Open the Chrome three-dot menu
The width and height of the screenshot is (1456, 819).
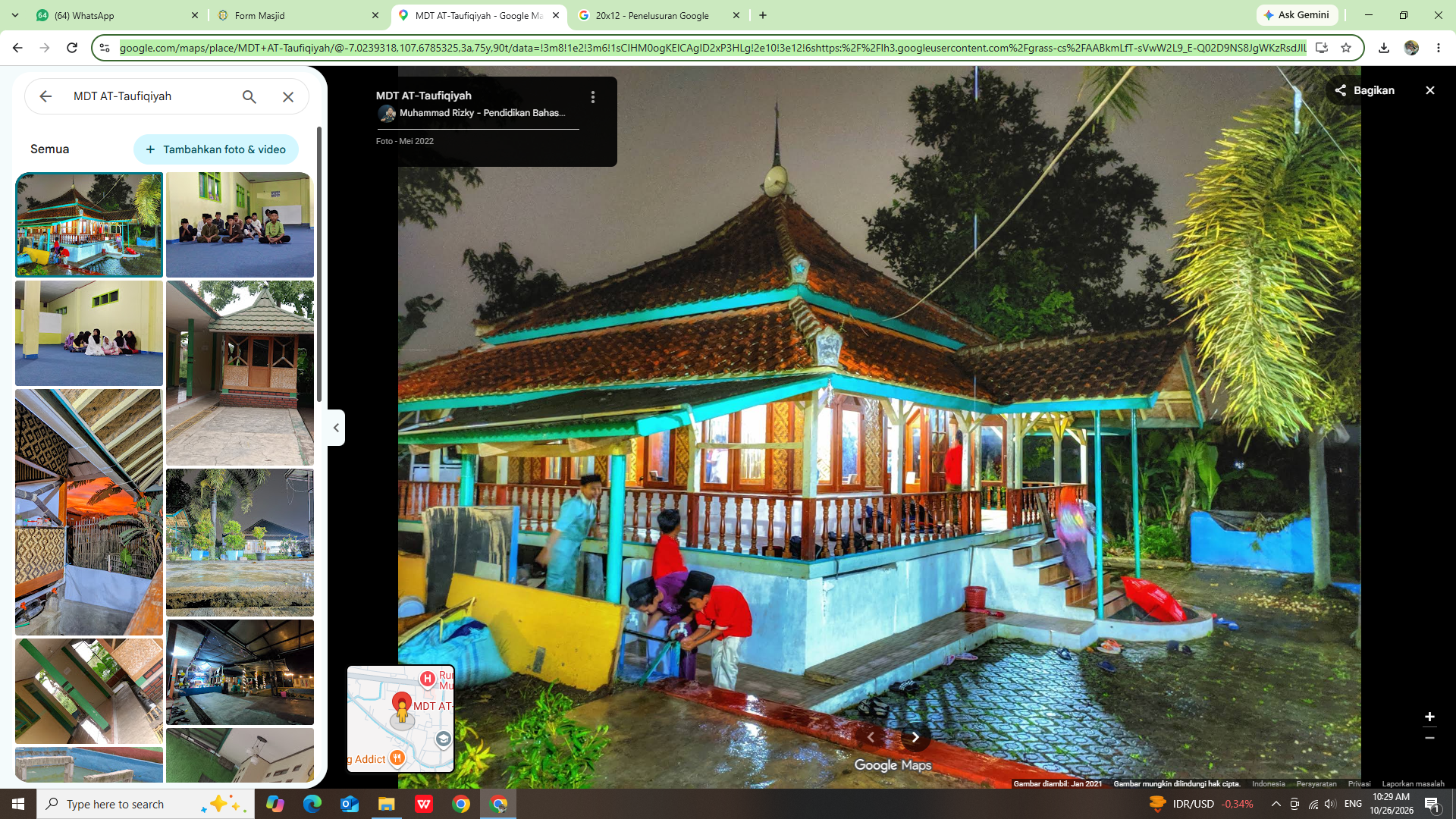click(1439, 48)
